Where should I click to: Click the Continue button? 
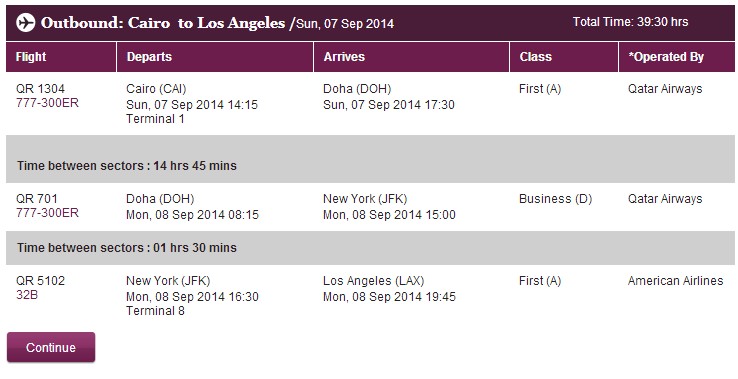tap(51, 347)
